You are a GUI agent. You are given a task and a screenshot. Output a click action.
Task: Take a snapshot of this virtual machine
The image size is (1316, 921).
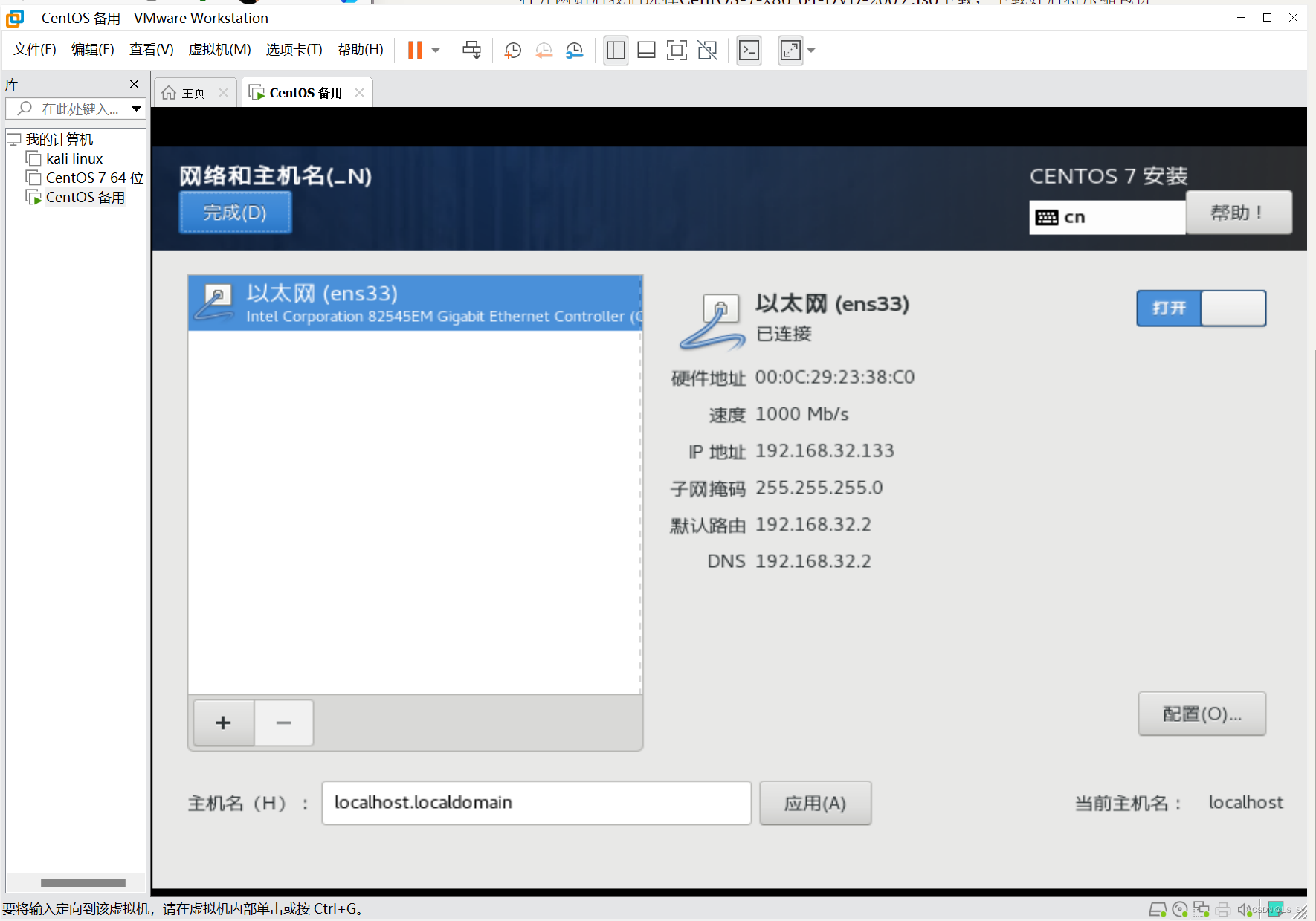512,50
